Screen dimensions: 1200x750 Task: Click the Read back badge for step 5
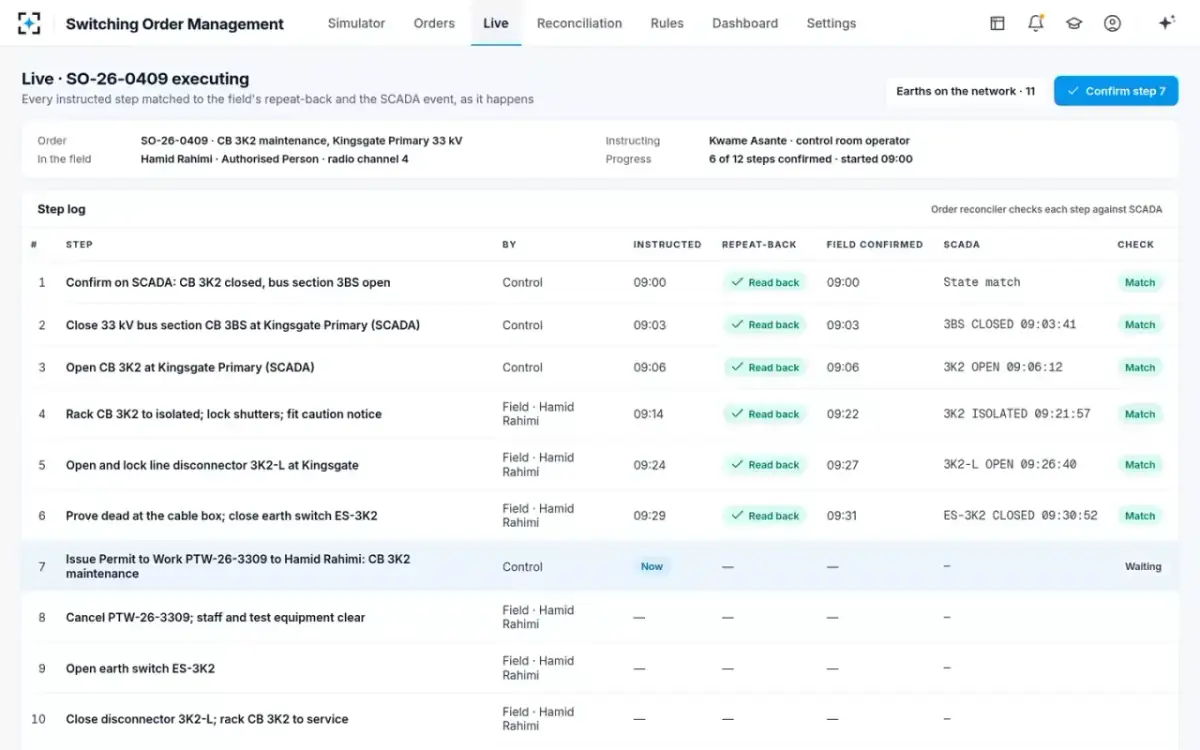pos(765,465)
